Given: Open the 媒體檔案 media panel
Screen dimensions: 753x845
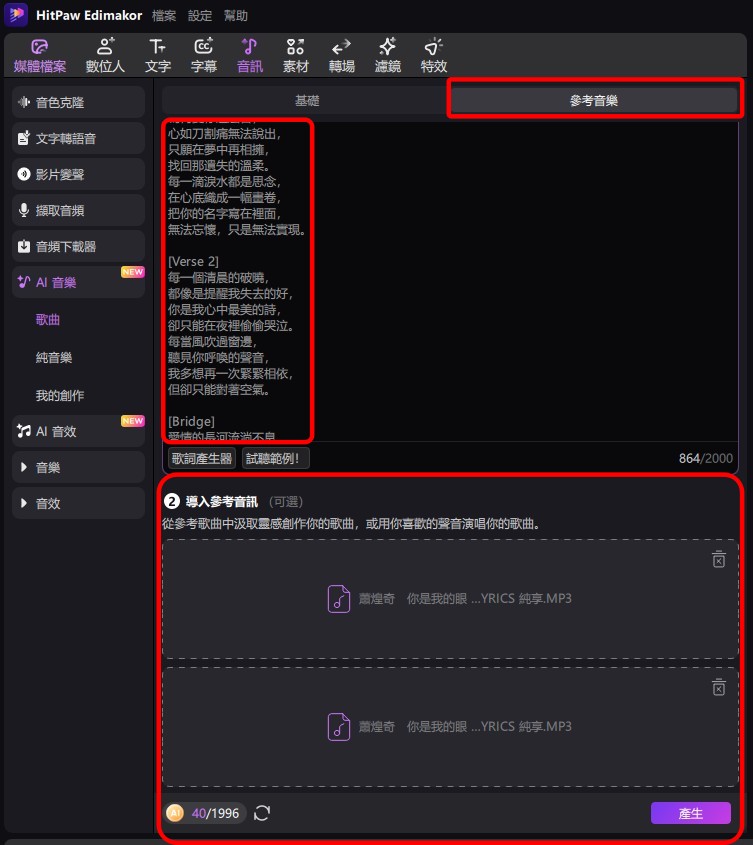Looking at the screenshot, I should 40,56.
